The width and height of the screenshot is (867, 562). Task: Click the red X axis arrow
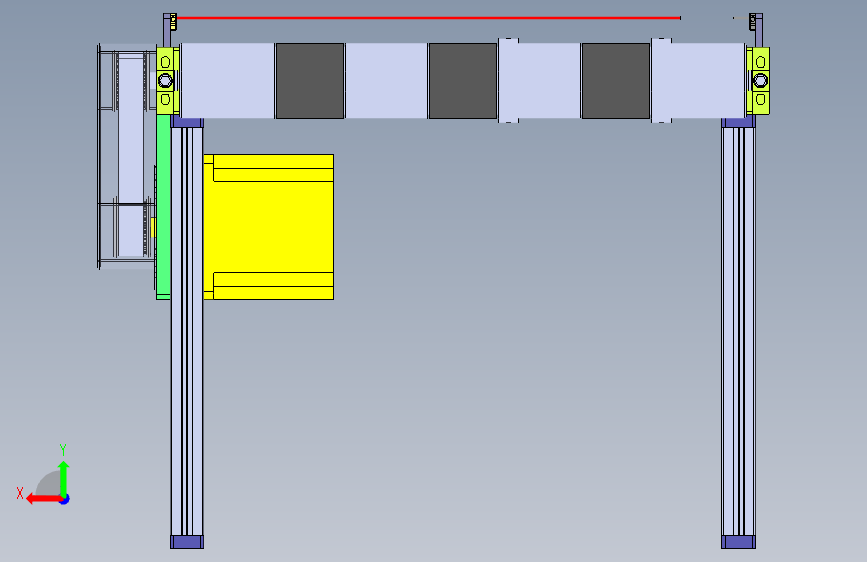click(x=43, y=499)
